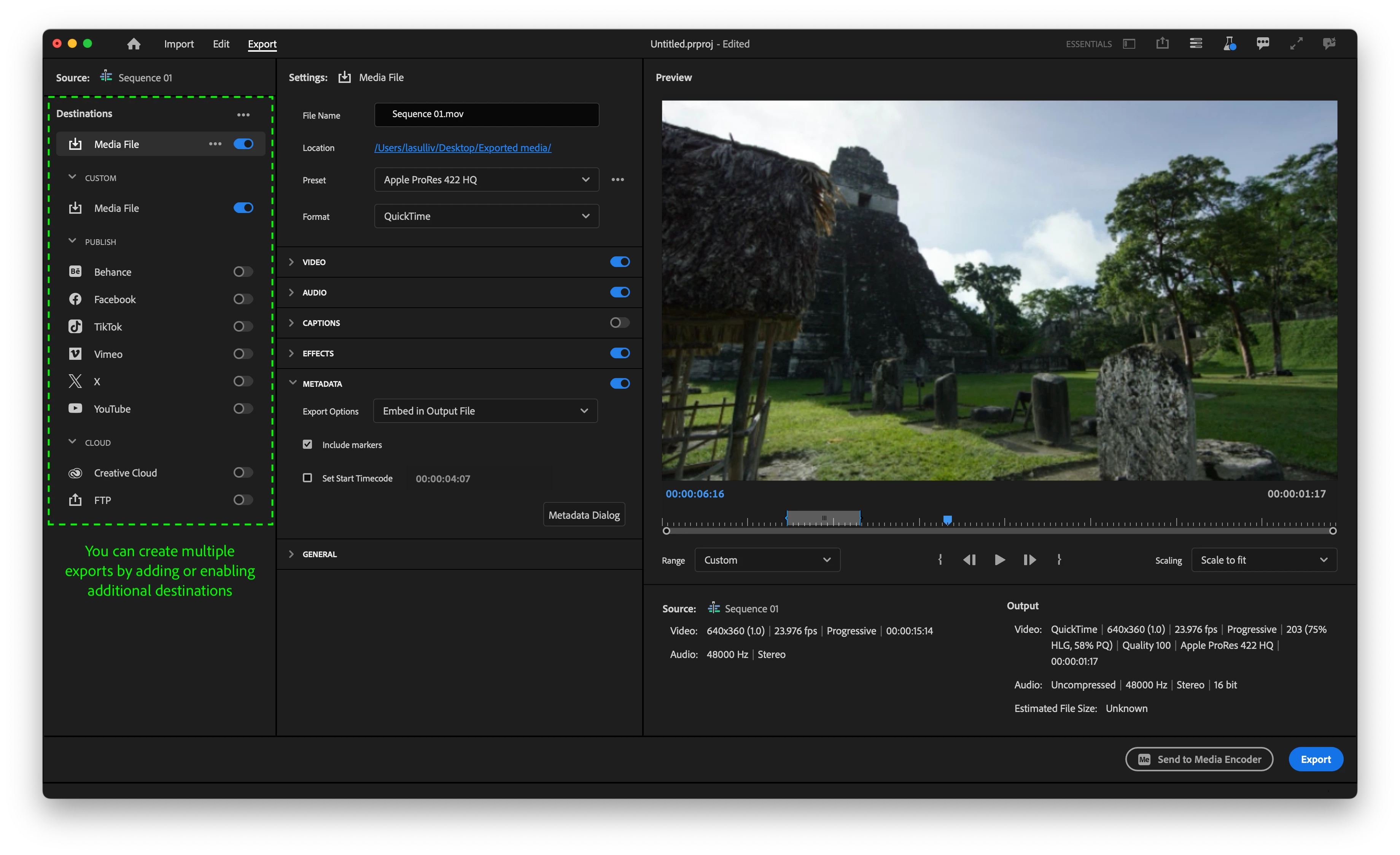Open the Quick Export share icon
Image resolution: width=1400 pixels, height=855 pixels.
[x=1163, y=43]
